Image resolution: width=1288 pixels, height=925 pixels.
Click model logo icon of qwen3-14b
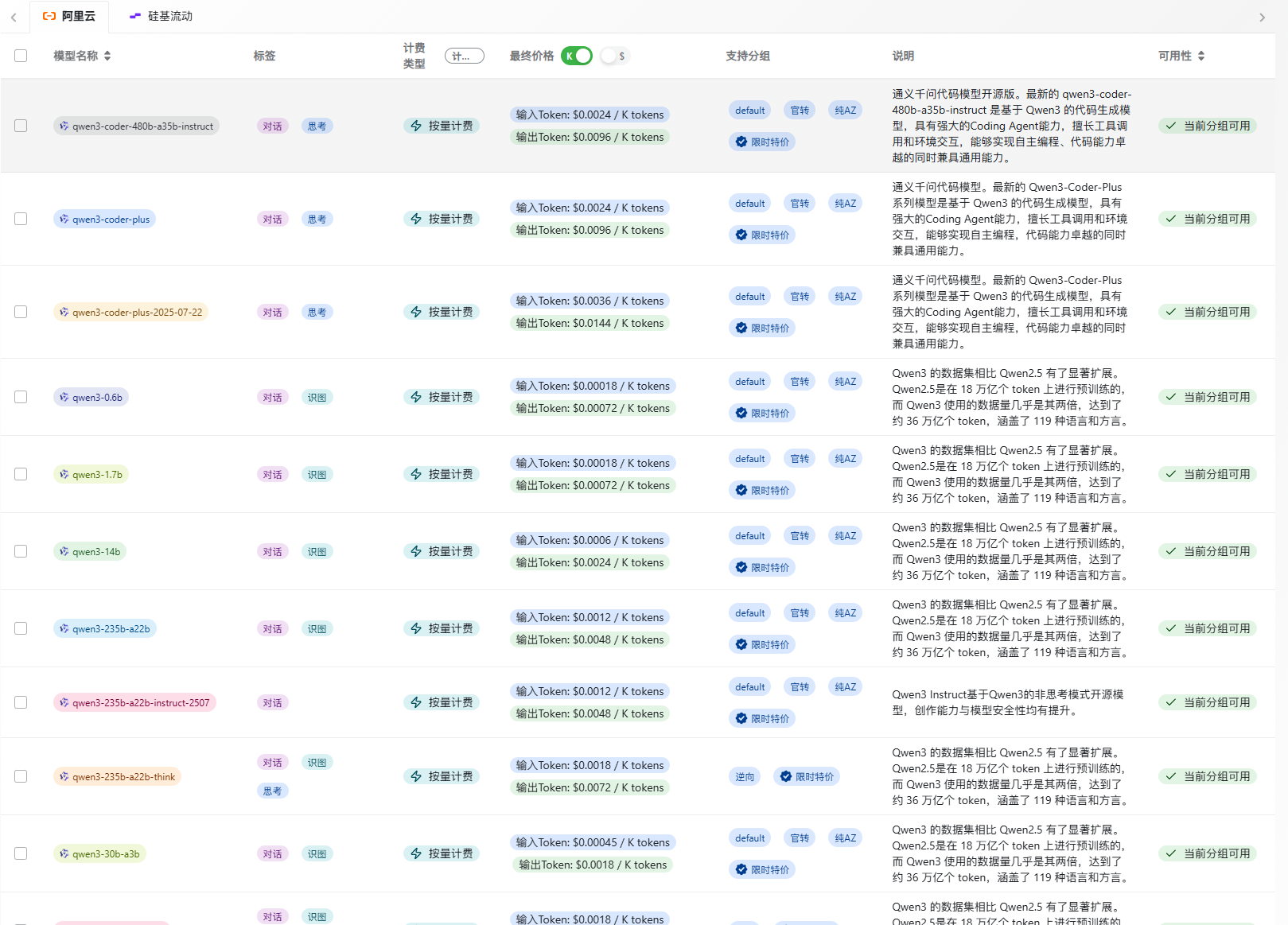click(x=64, y=551)
